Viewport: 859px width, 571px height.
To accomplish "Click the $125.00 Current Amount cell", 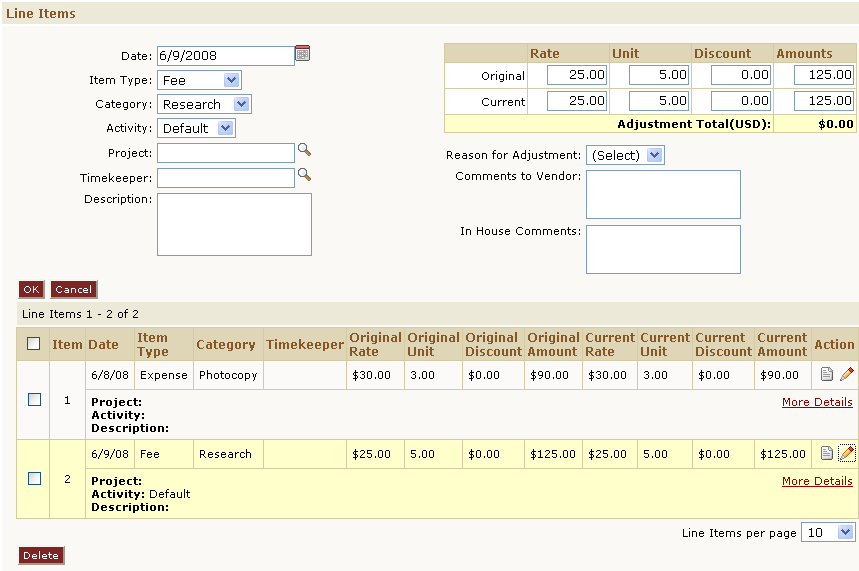I will [783, 454].
